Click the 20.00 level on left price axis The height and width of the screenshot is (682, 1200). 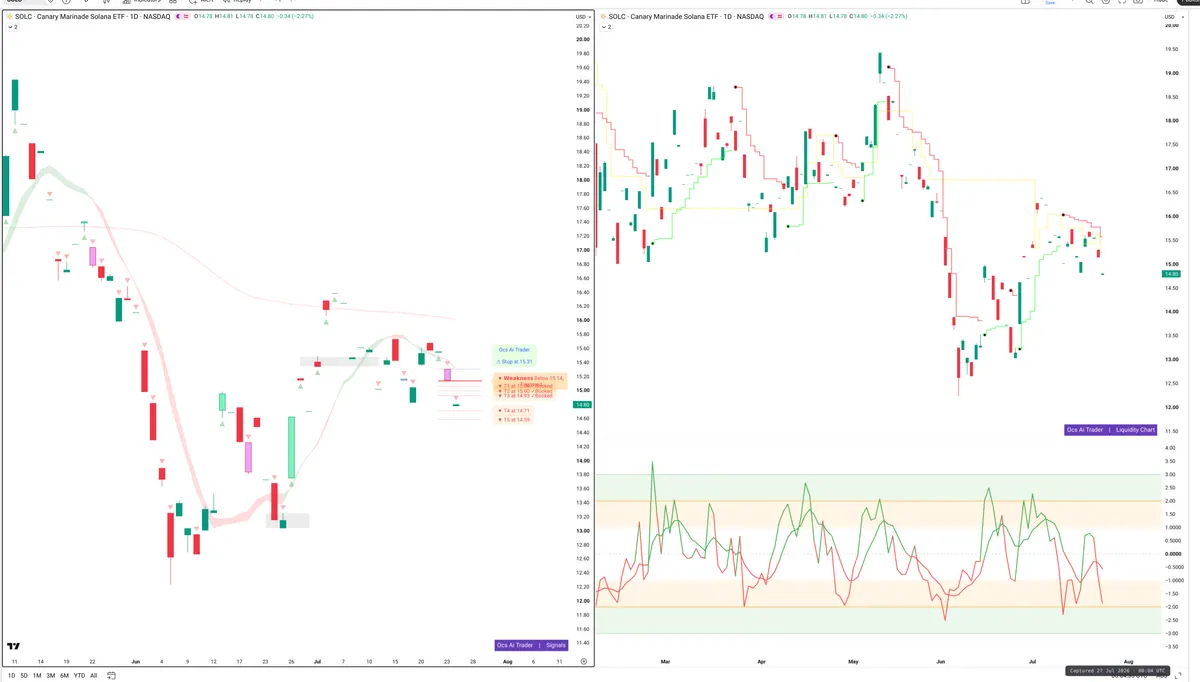(x=582, y=40)
